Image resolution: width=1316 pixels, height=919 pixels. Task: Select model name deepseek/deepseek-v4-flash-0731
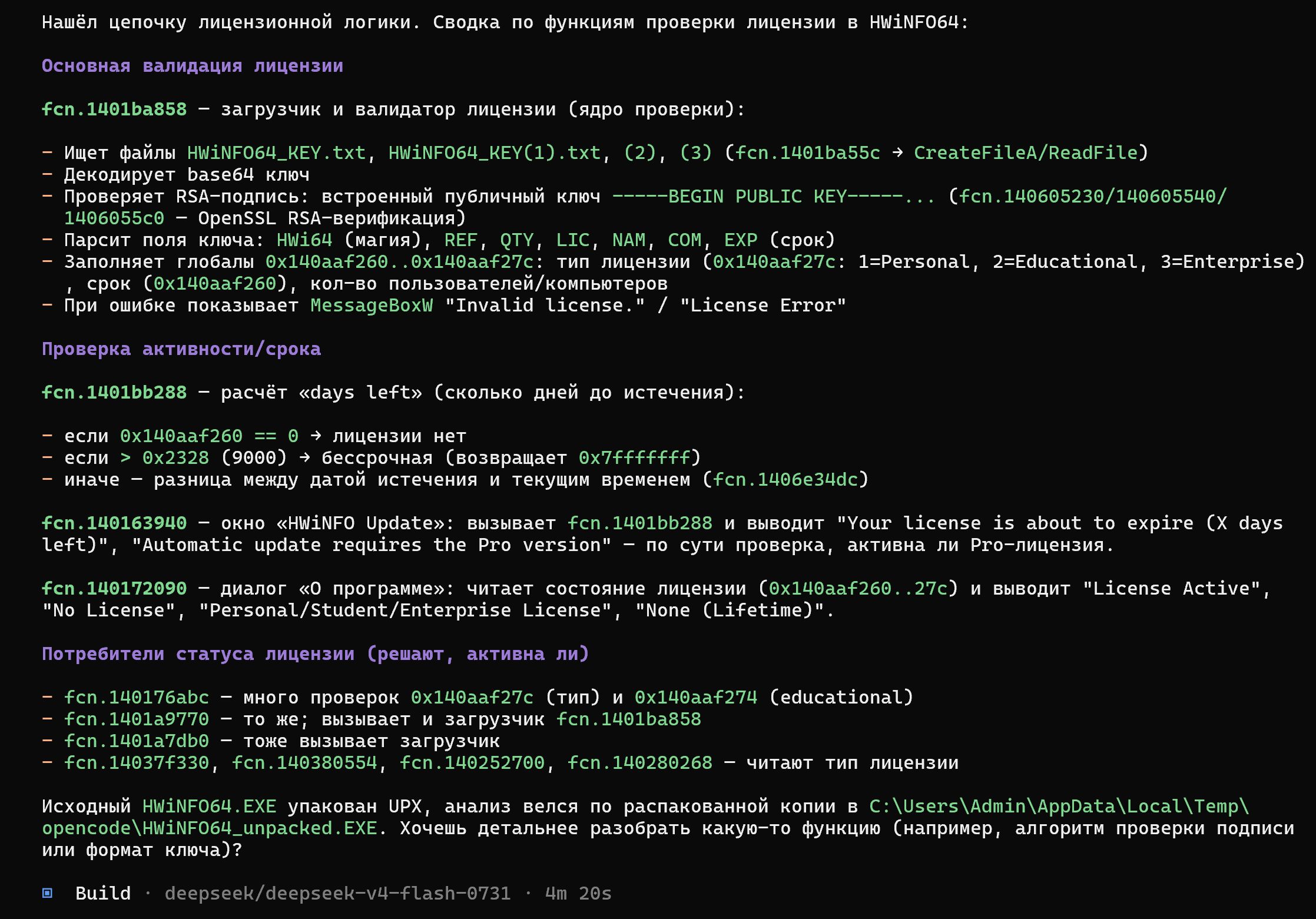337,893
